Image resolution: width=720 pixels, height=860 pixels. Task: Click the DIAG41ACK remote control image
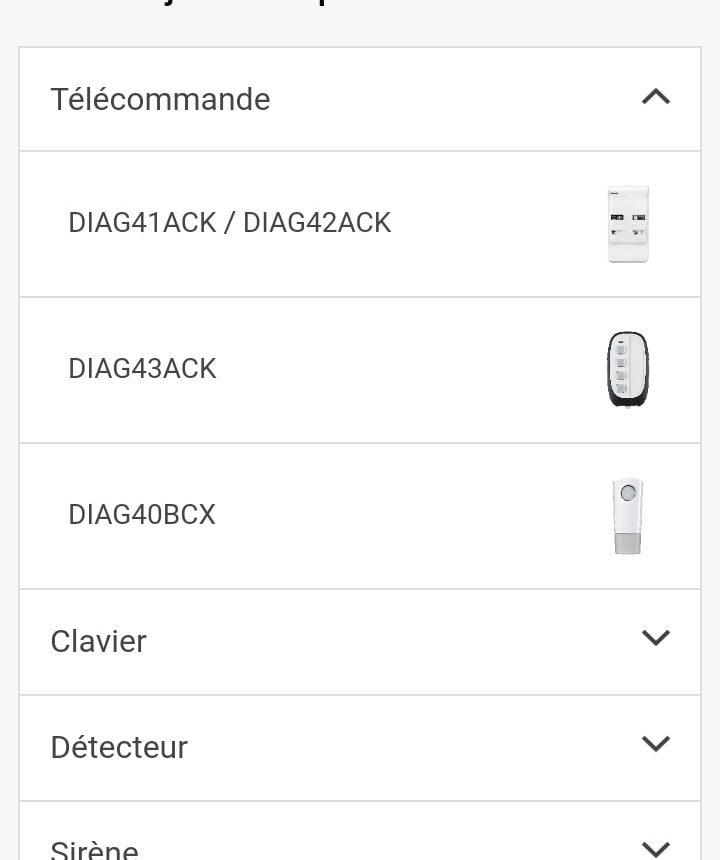628,224
